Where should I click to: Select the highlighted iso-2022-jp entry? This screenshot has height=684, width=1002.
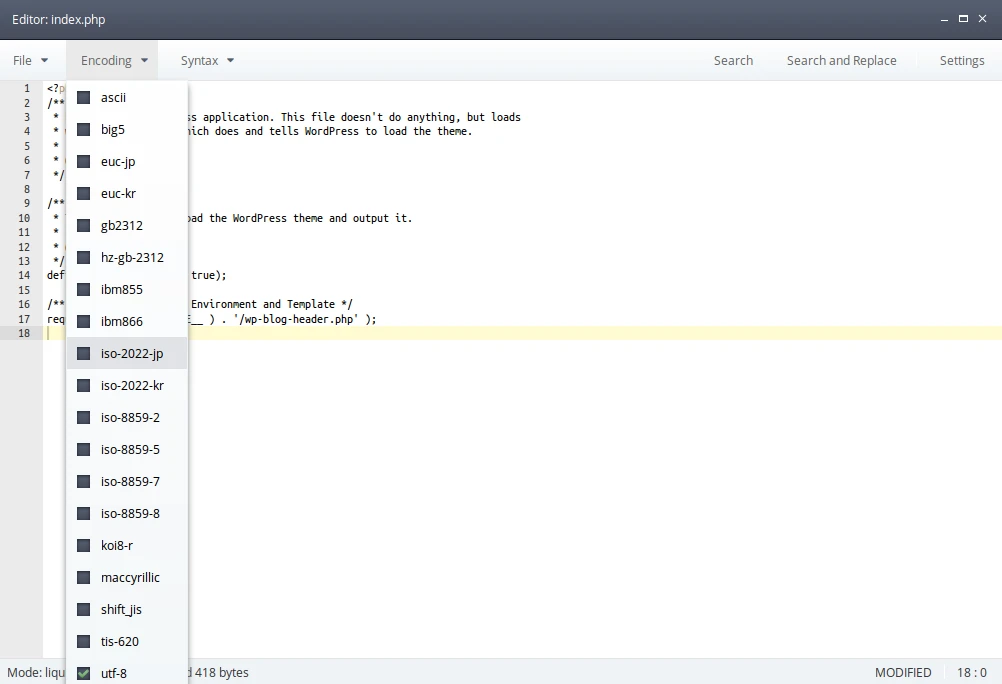[x=130, y=353]
